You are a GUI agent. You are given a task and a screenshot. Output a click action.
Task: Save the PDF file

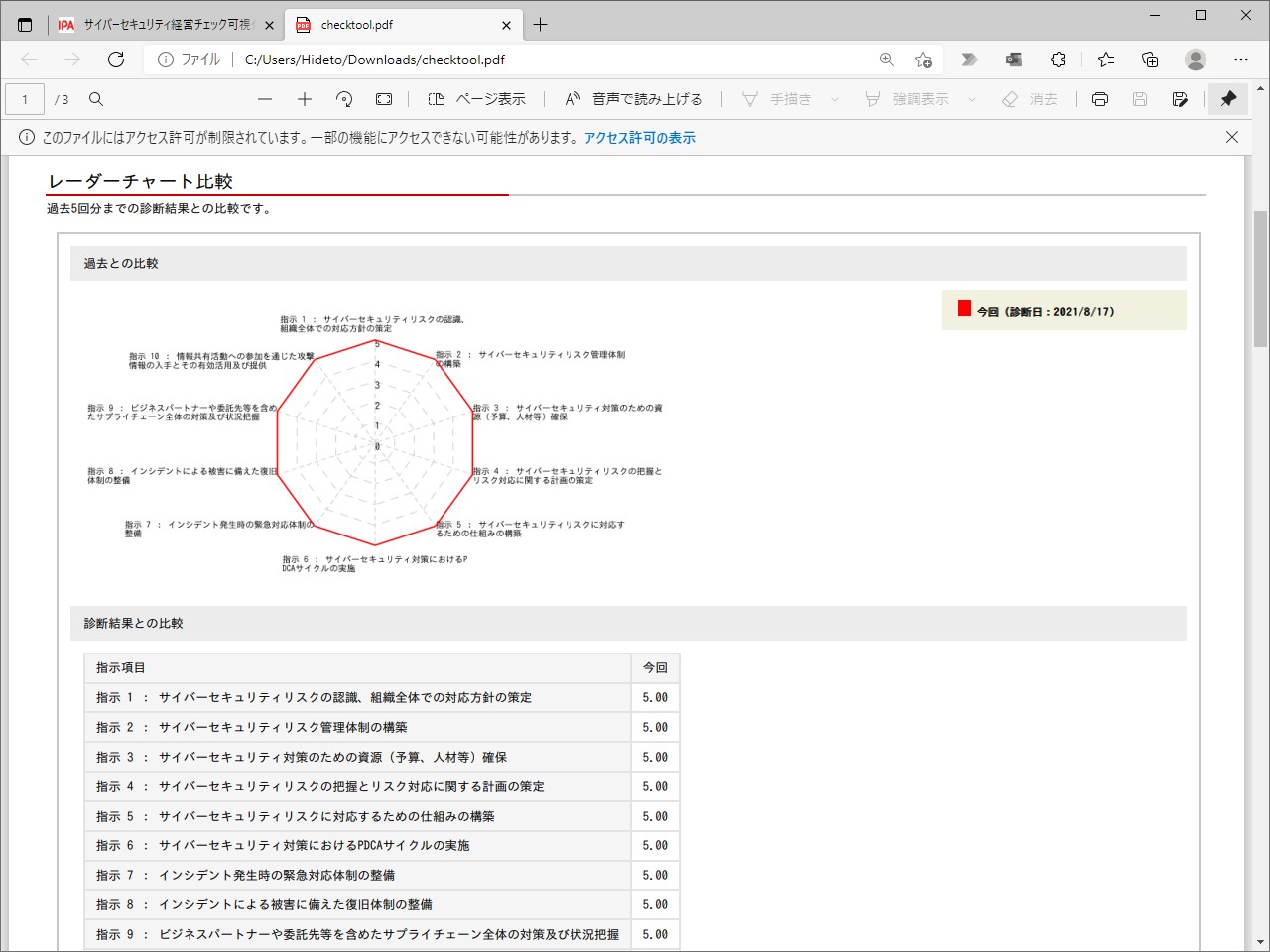1139,99
